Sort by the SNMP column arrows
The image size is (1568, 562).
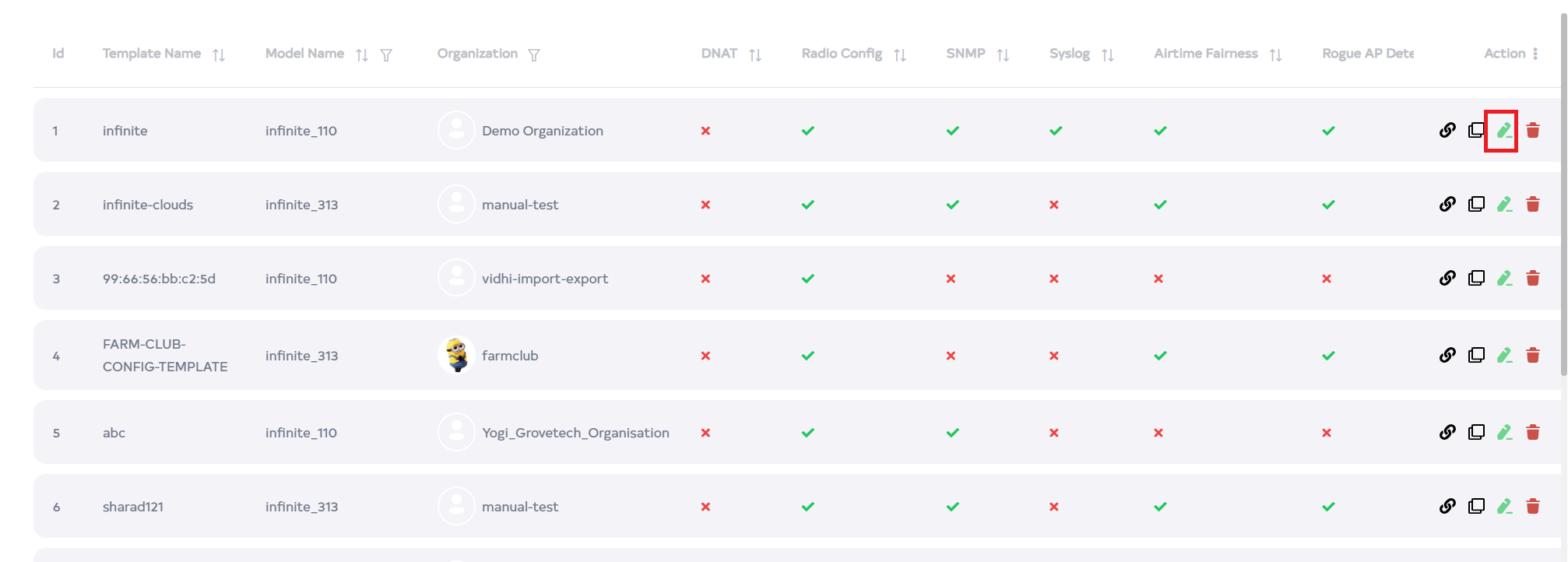[x=1003, y=54]
